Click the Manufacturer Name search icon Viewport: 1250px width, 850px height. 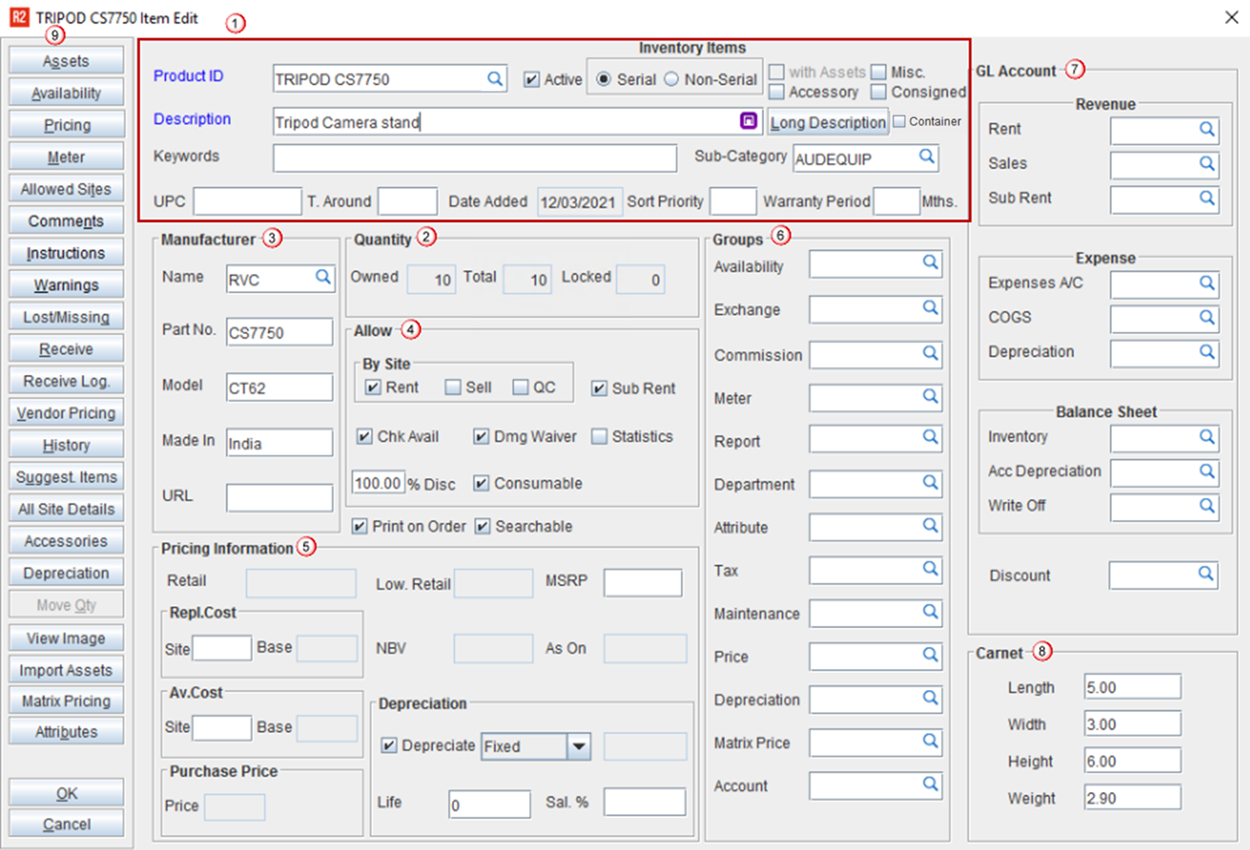point(323,278)
